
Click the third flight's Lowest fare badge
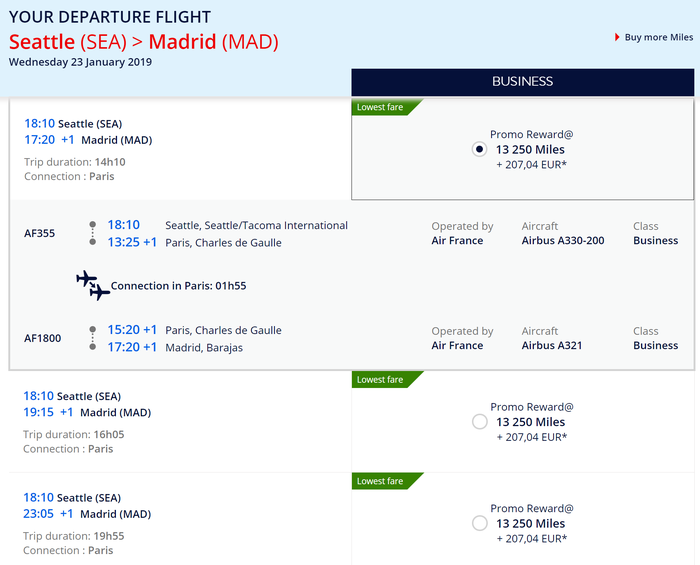click(381, 481)
